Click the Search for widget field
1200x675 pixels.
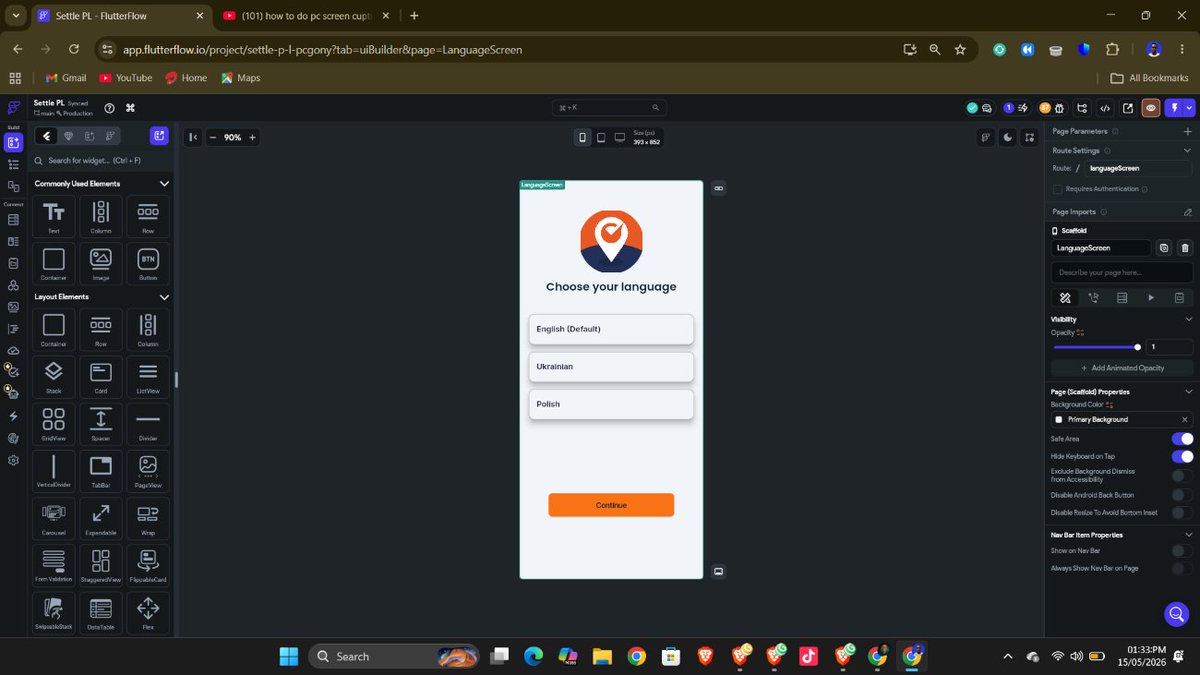tap(101, 160)
